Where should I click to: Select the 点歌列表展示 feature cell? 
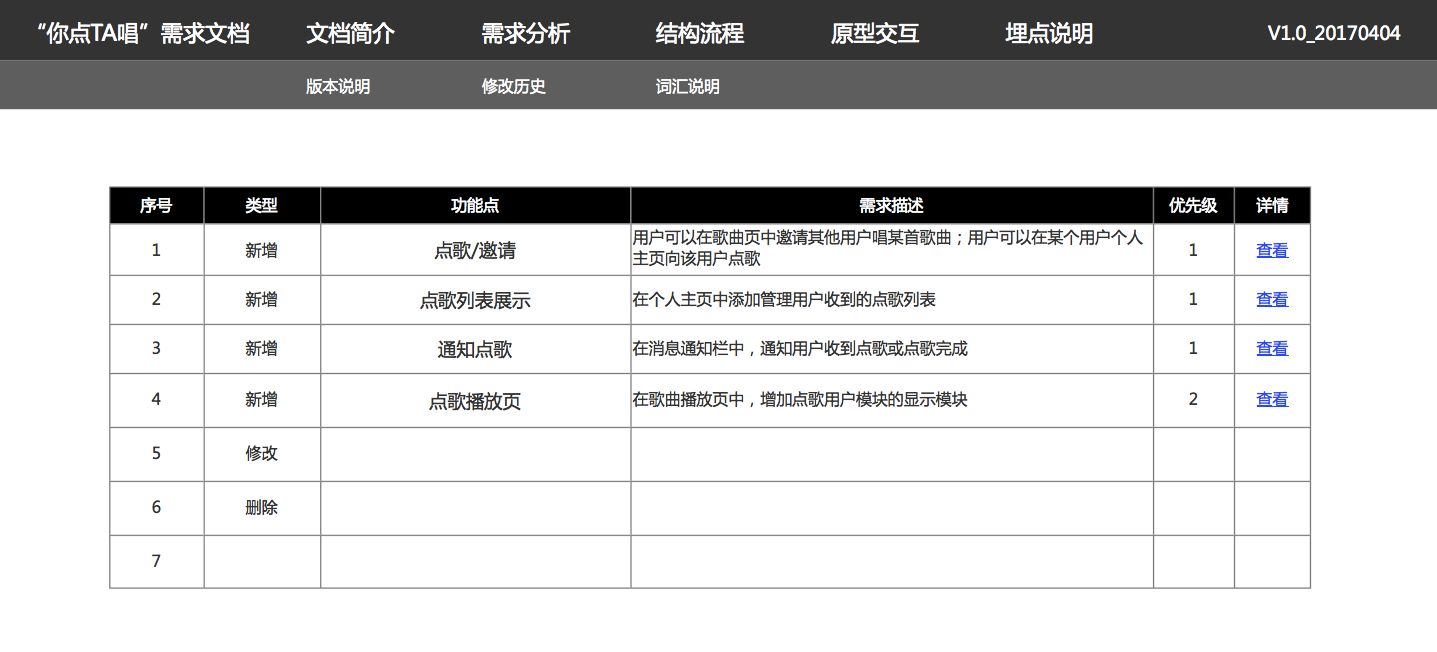click(x=475, y=300)
